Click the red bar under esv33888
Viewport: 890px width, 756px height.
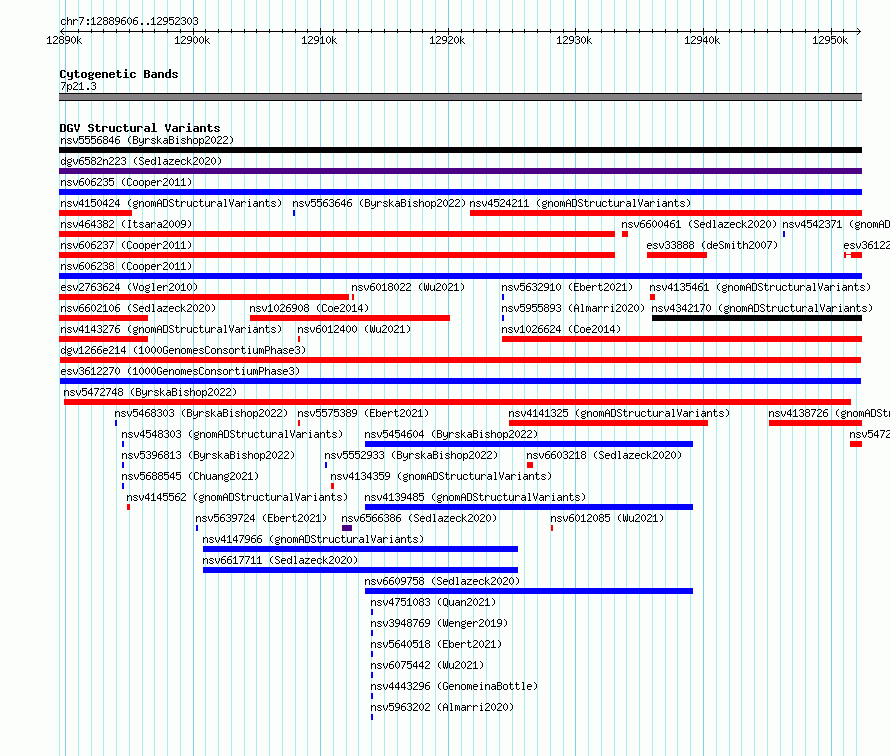pos(677,255)
